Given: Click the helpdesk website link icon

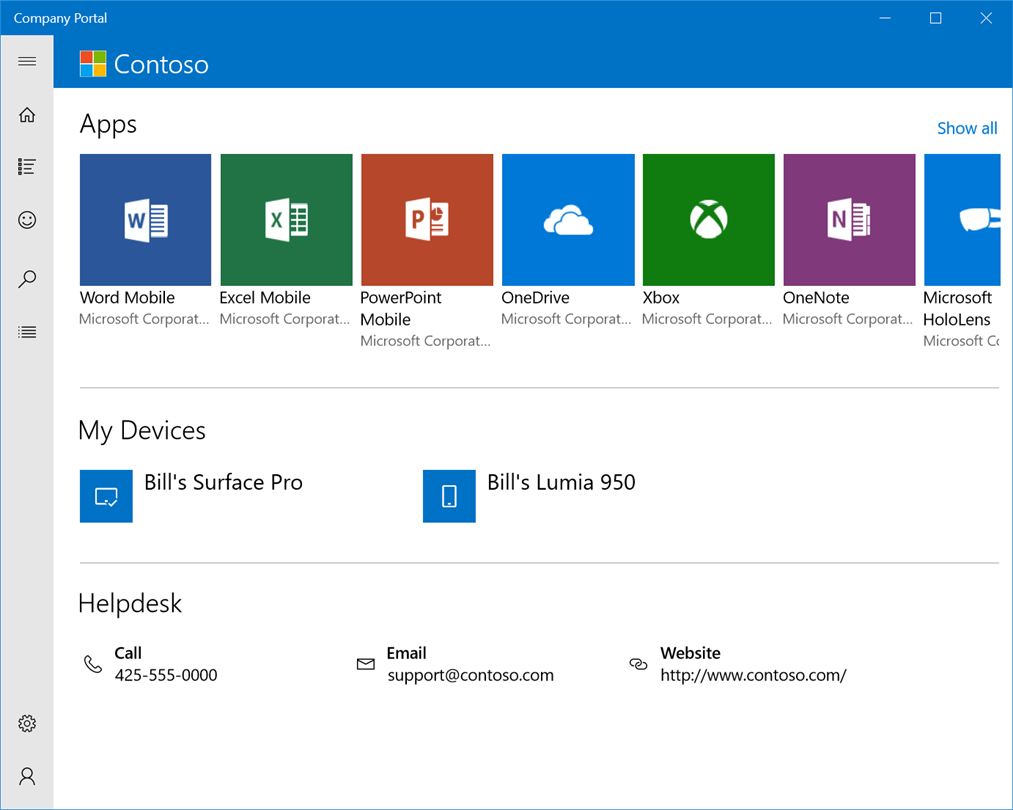Looking at the screenshot, I should [x=638, y=663].
